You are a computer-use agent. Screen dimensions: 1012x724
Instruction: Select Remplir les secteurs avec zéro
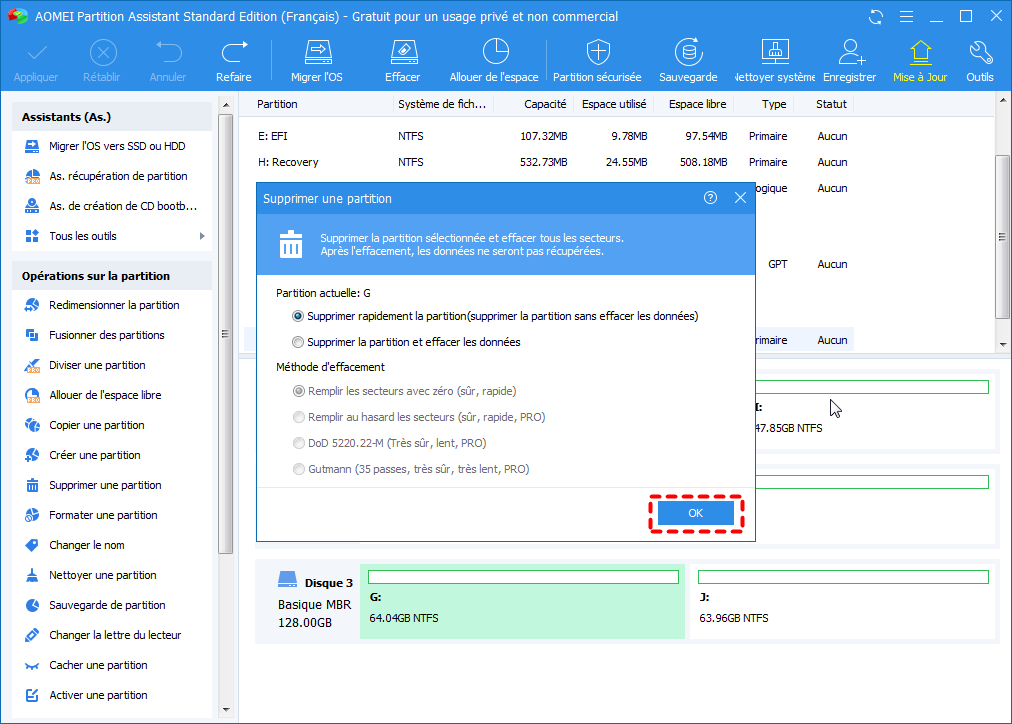pos(404,391)
